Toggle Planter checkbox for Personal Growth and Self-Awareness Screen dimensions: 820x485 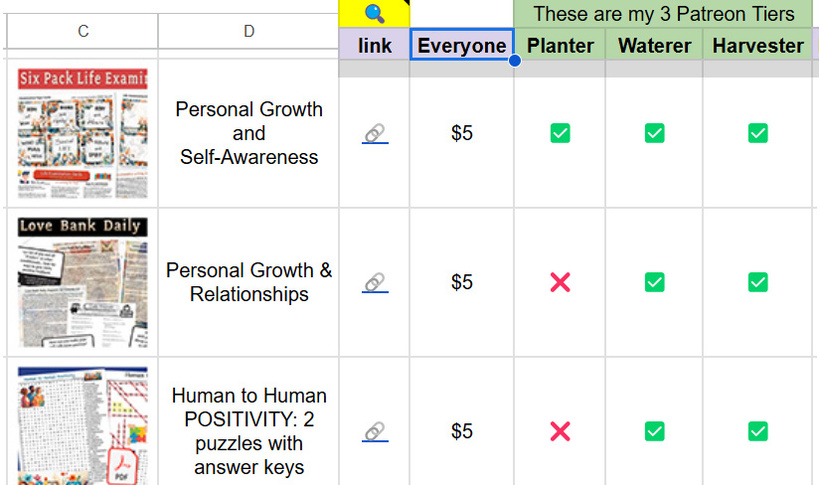coord(560,133)
